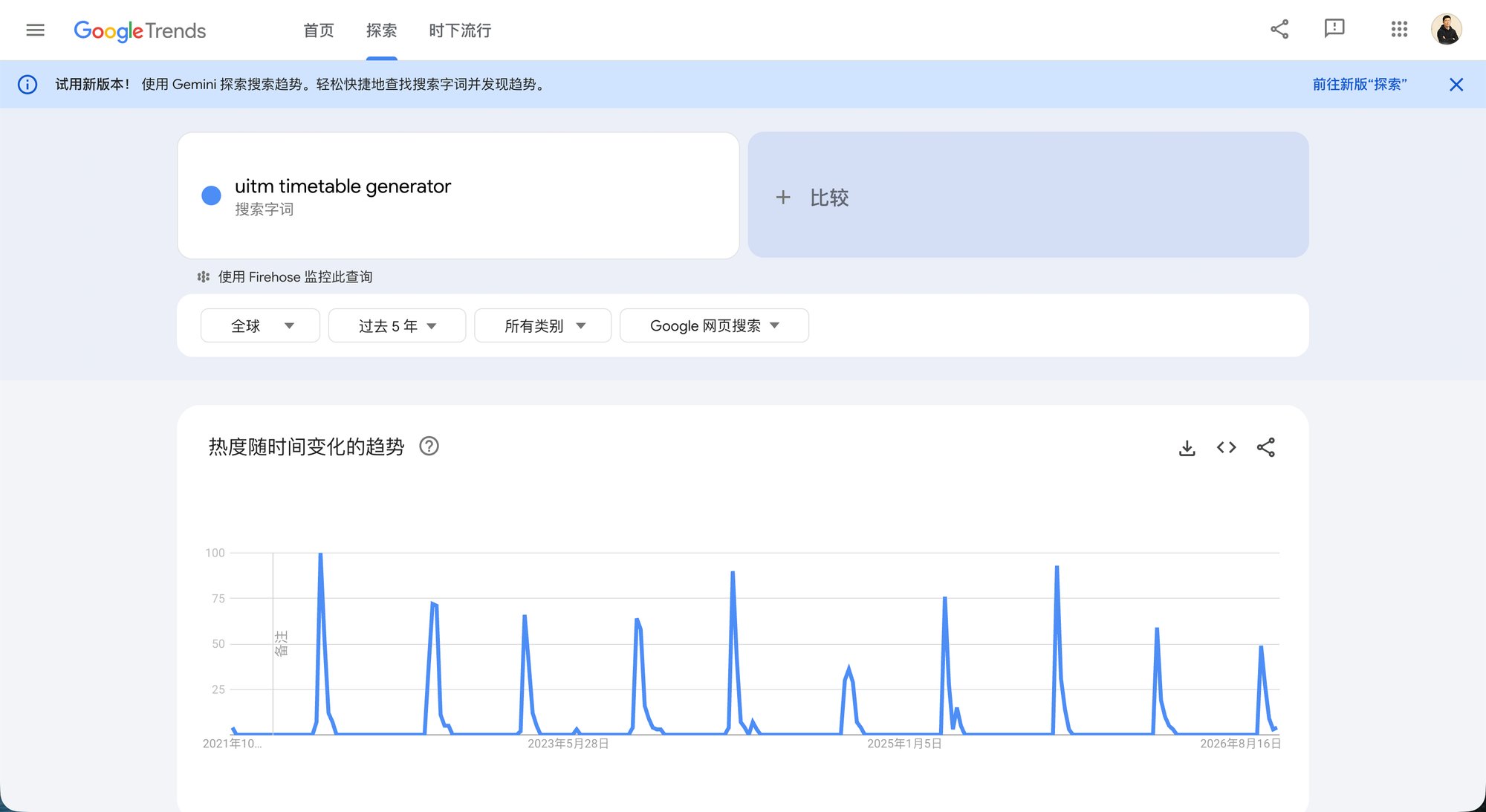
Task: Click the 比较 add comparison box
Action: 1028,195
